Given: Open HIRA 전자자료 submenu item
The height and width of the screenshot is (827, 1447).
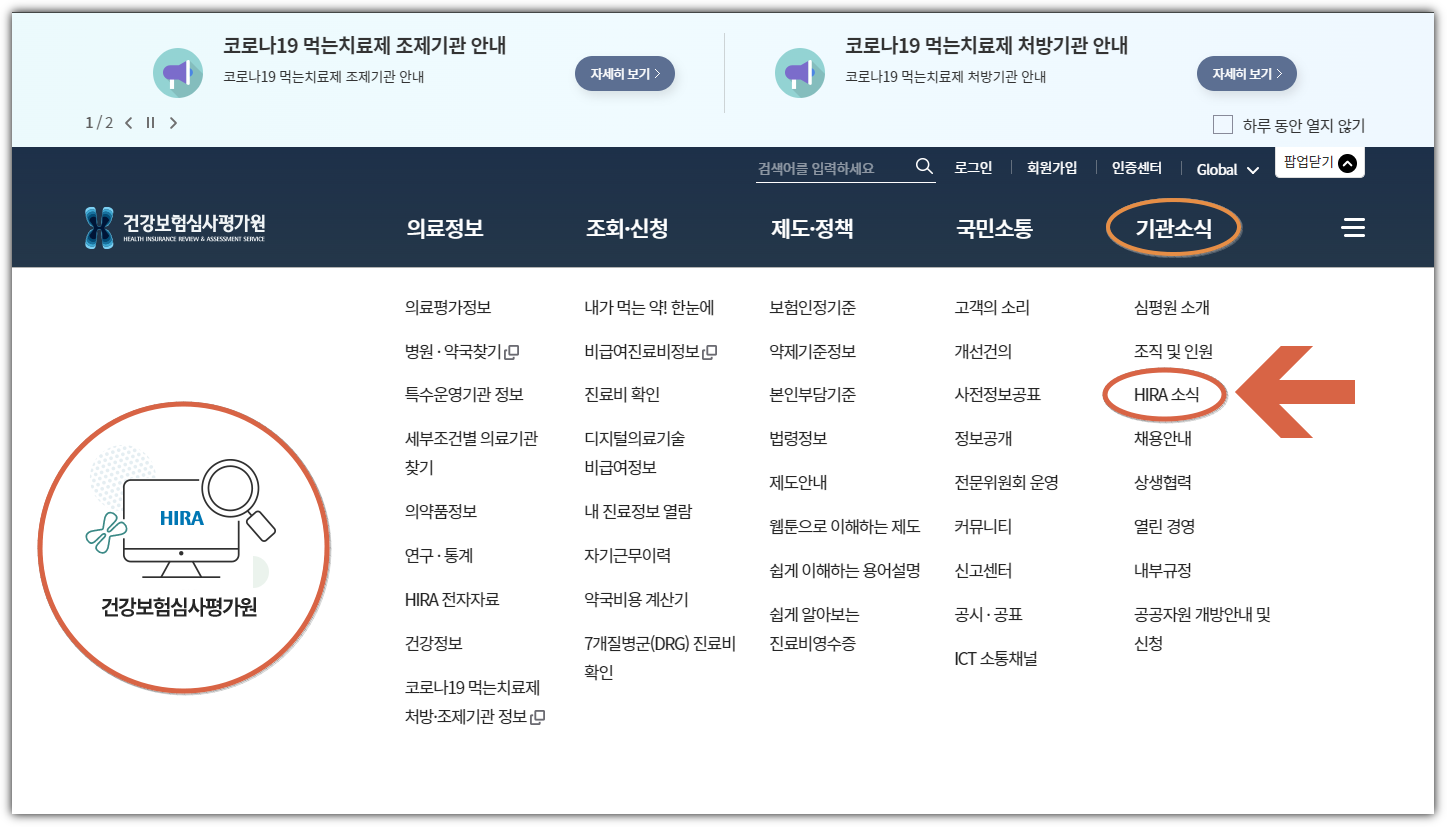Looking at the screenshot, I should pyautogui.click(x=452, y=600).
